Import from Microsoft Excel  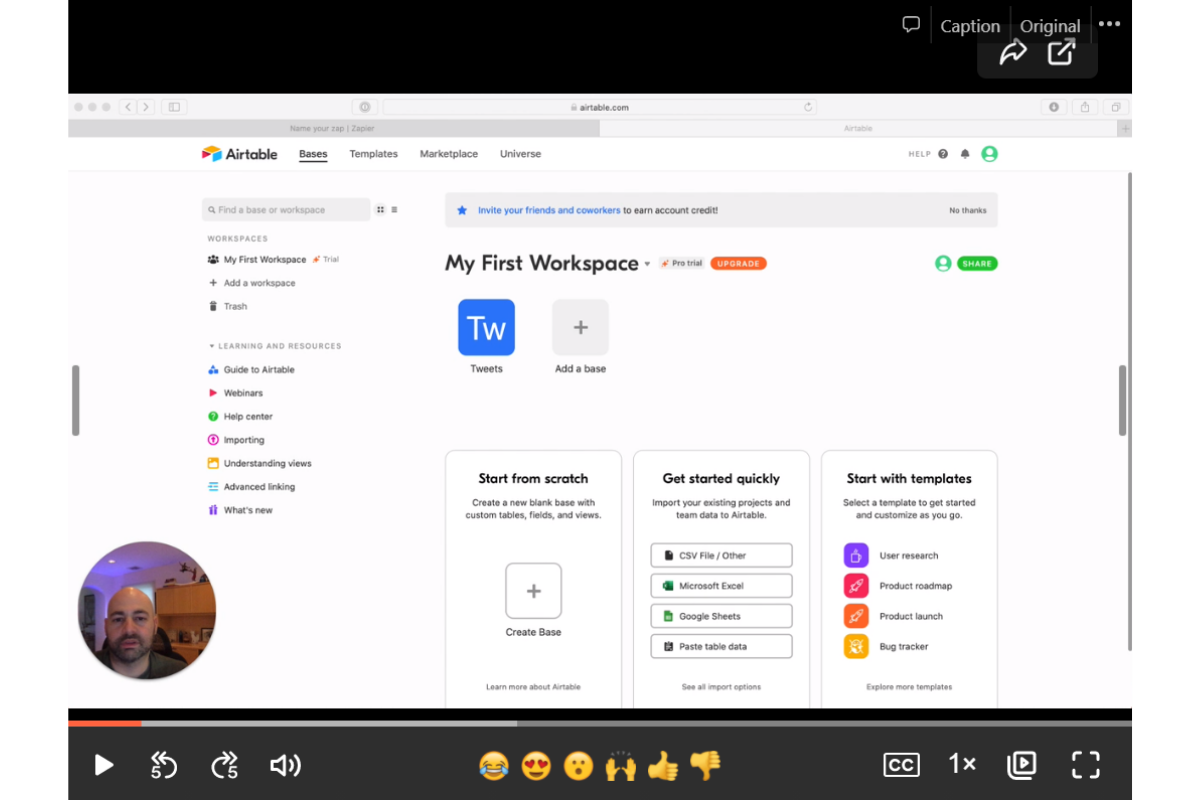(x=721, y=586)
